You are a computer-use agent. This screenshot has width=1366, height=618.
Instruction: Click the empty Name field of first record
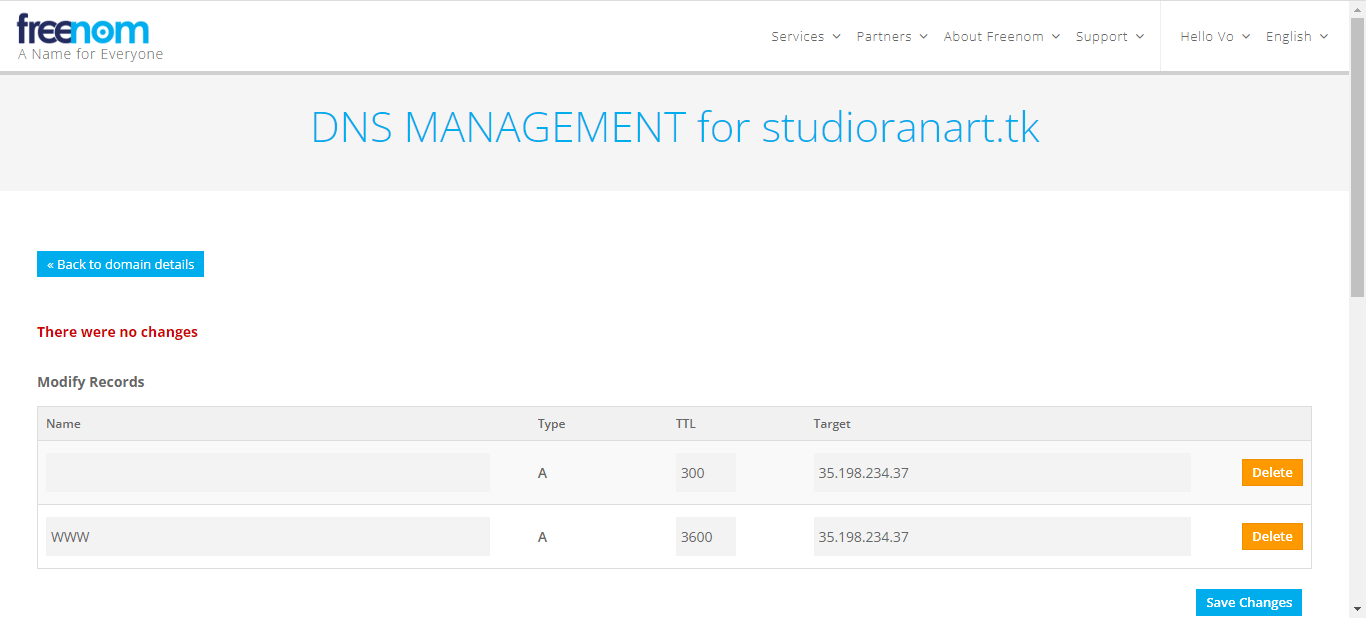268,473
